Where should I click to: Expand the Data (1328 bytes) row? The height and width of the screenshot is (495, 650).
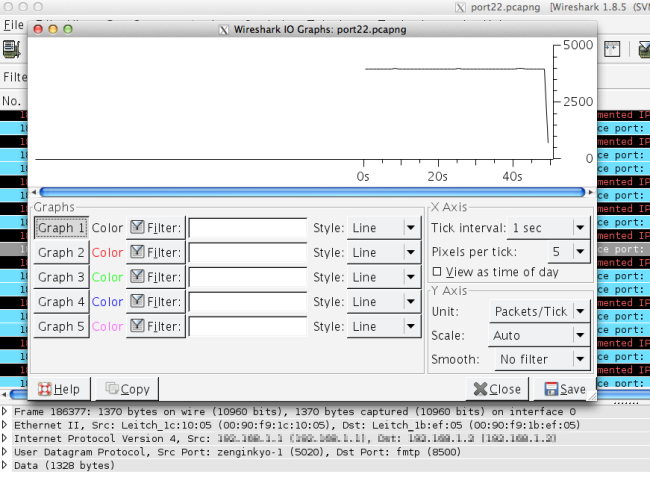click(x=5, y=465)
